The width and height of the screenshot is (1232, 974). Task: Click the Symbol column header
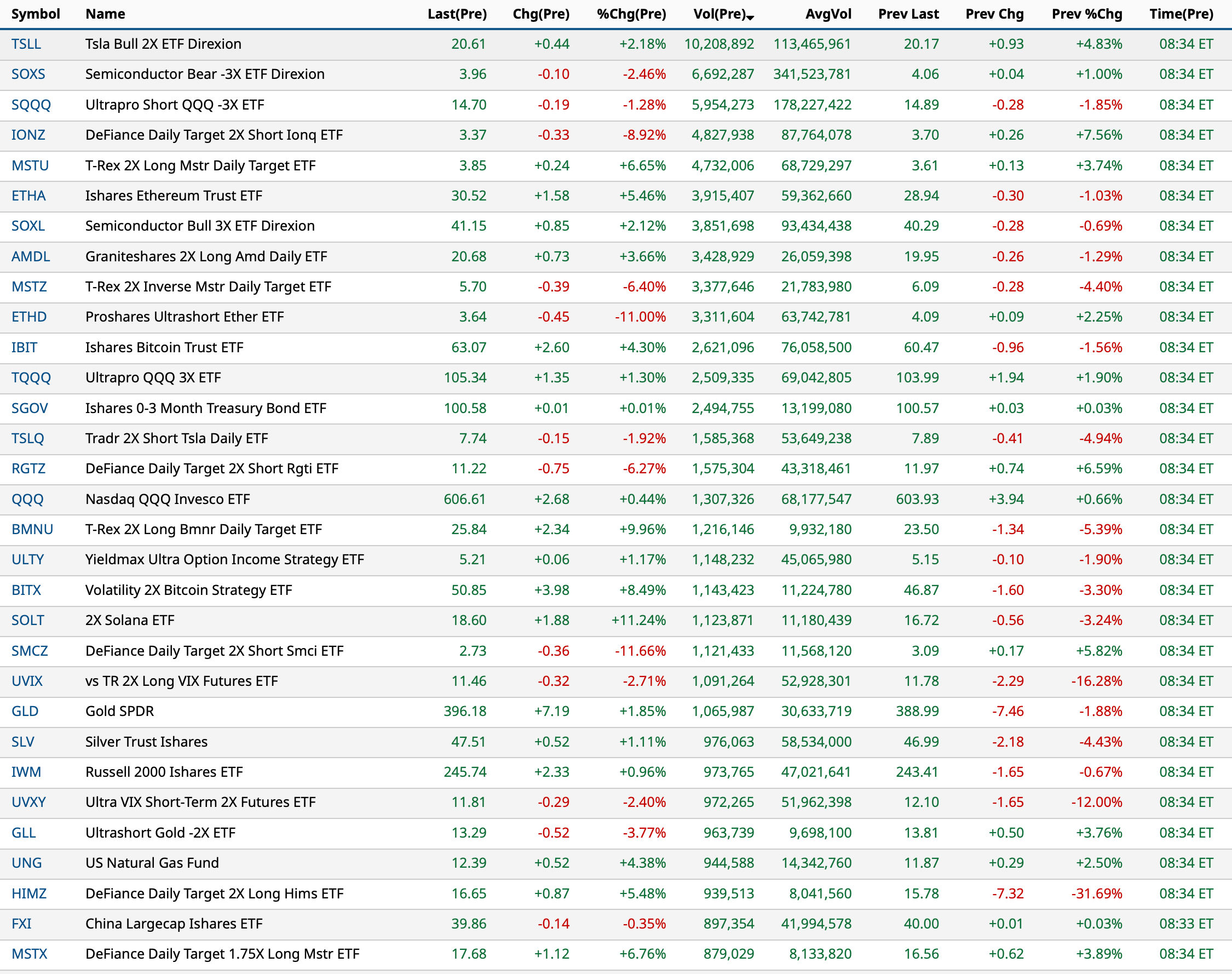click(36, 14)
